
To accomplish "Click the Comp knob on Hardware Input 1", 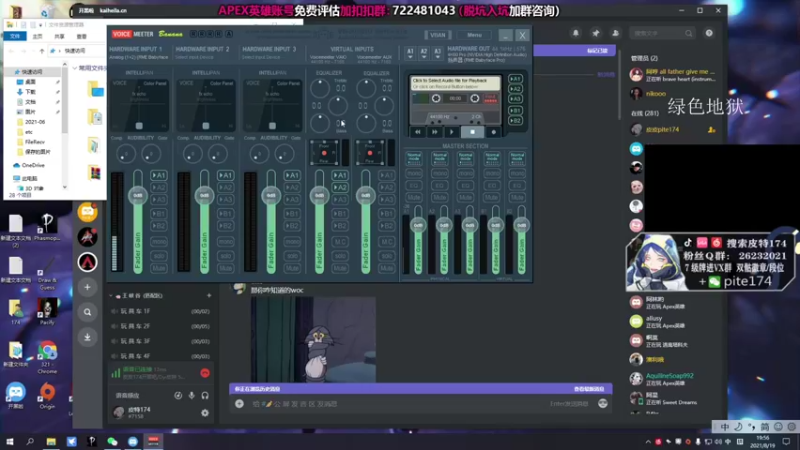I will click(126, 154).
